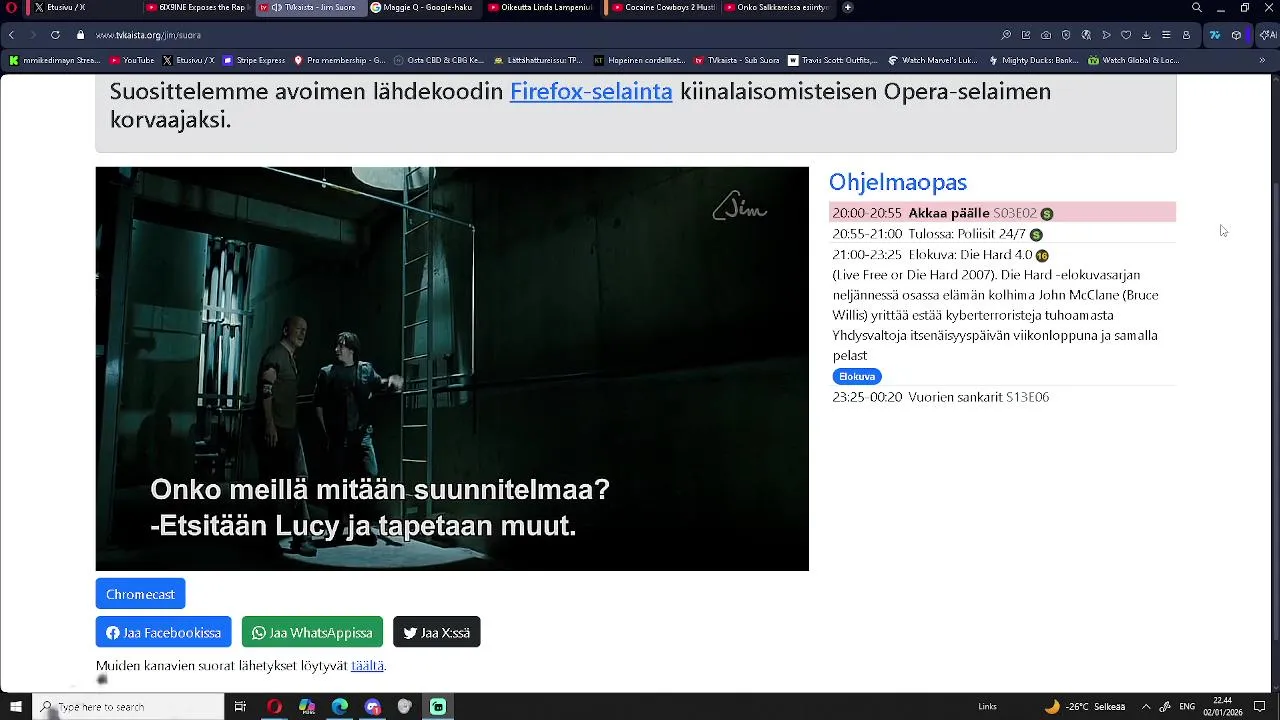Open the Ohjelmaopas heading link
This screenshot has width=1280, height=720.
pos(898,182)
